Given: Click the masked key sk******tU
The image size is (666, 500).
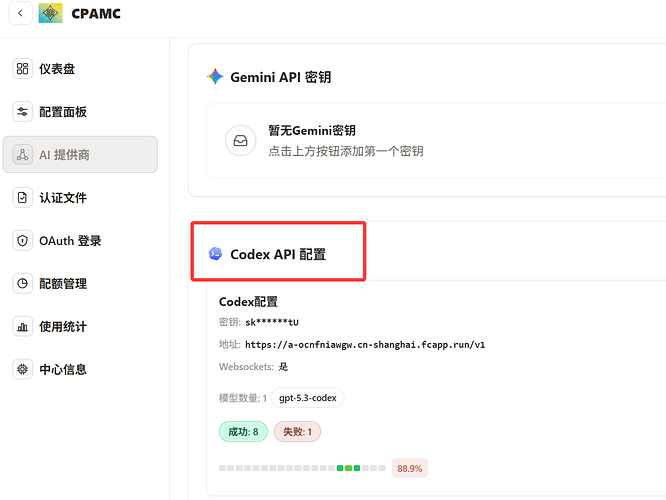Looking at the screenshot, I should click(272, 322).
